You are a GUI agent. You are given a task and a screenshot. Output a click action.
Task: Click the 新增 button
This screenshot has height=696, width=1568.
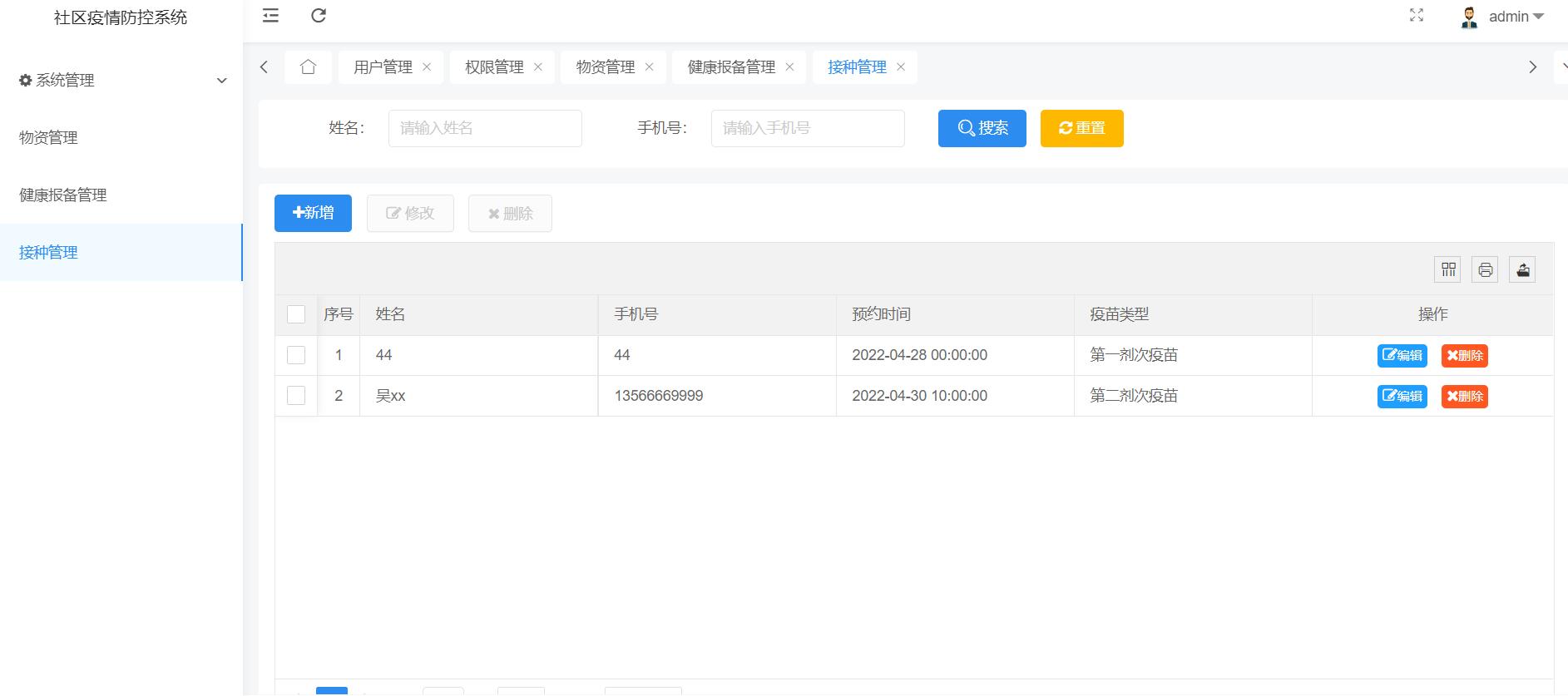tap(313, 213)
